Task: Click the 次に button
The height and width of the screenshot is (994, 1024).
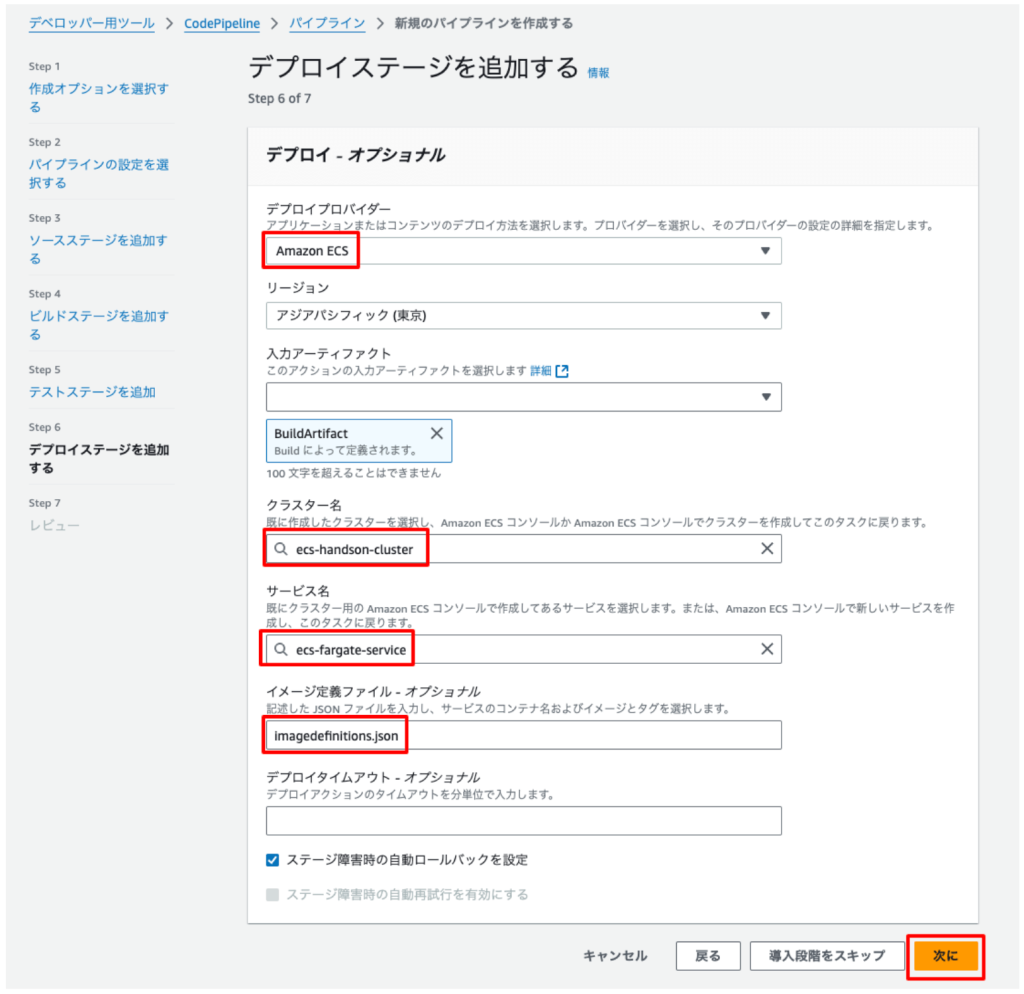Action: (945, 956)
